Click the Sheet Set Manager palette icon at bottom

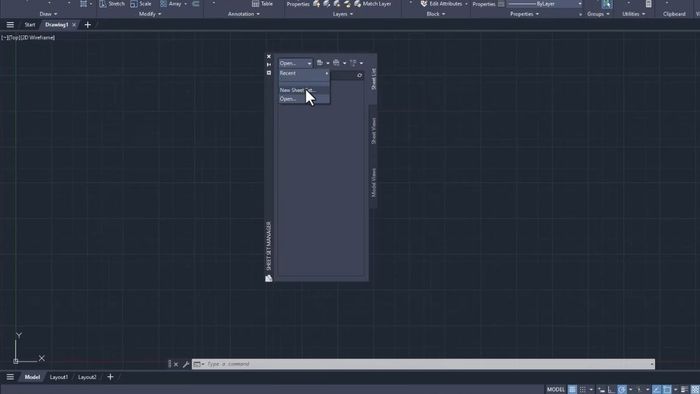269,278
